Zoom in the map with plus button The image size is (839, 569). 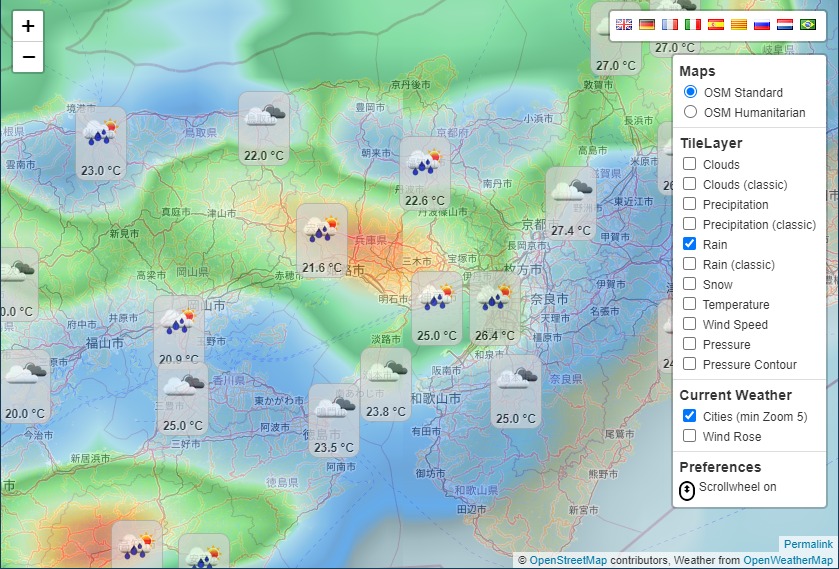(x=28, y=26)
